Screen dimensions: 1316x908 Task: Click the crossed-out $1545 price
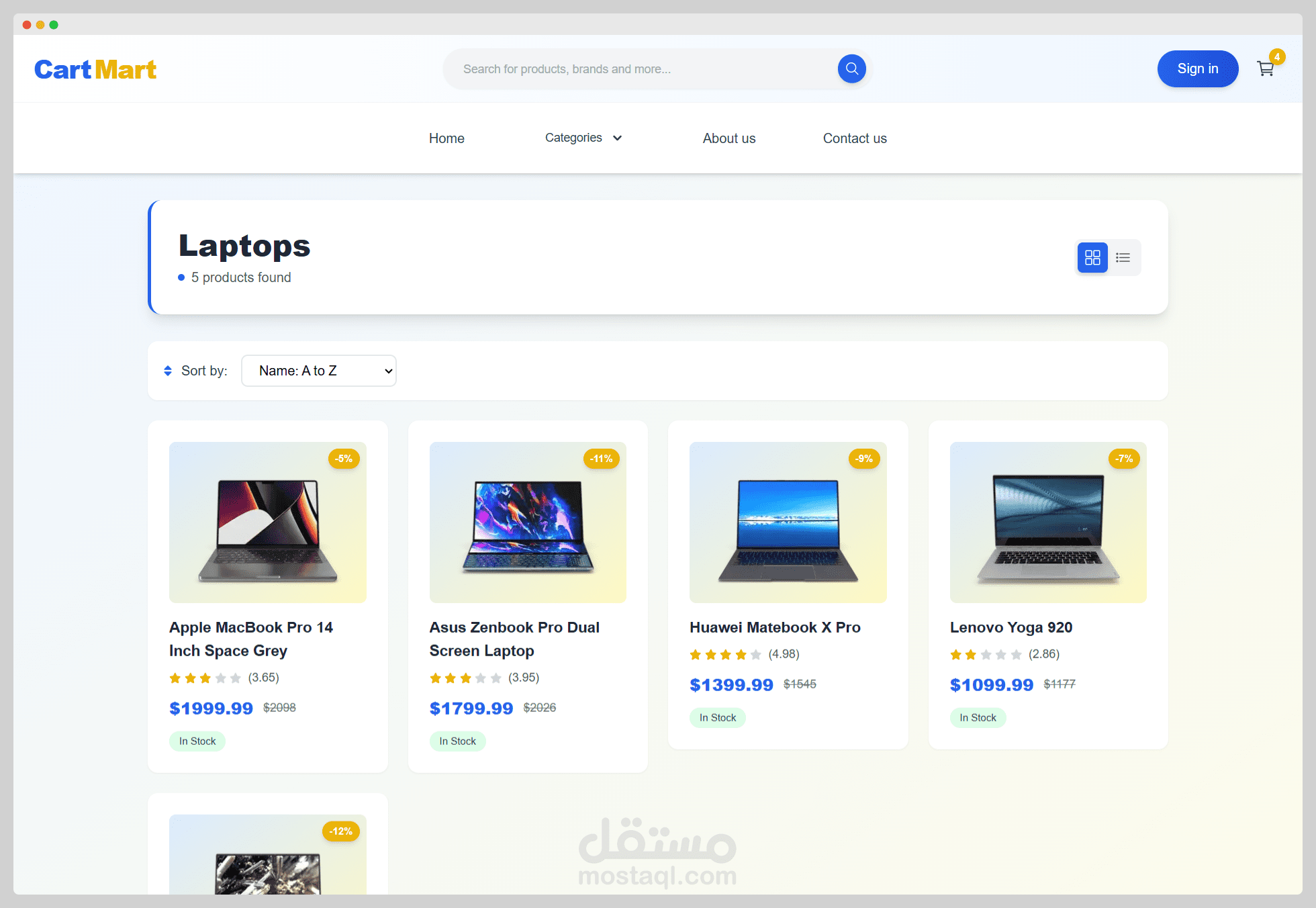coord(800,684)
